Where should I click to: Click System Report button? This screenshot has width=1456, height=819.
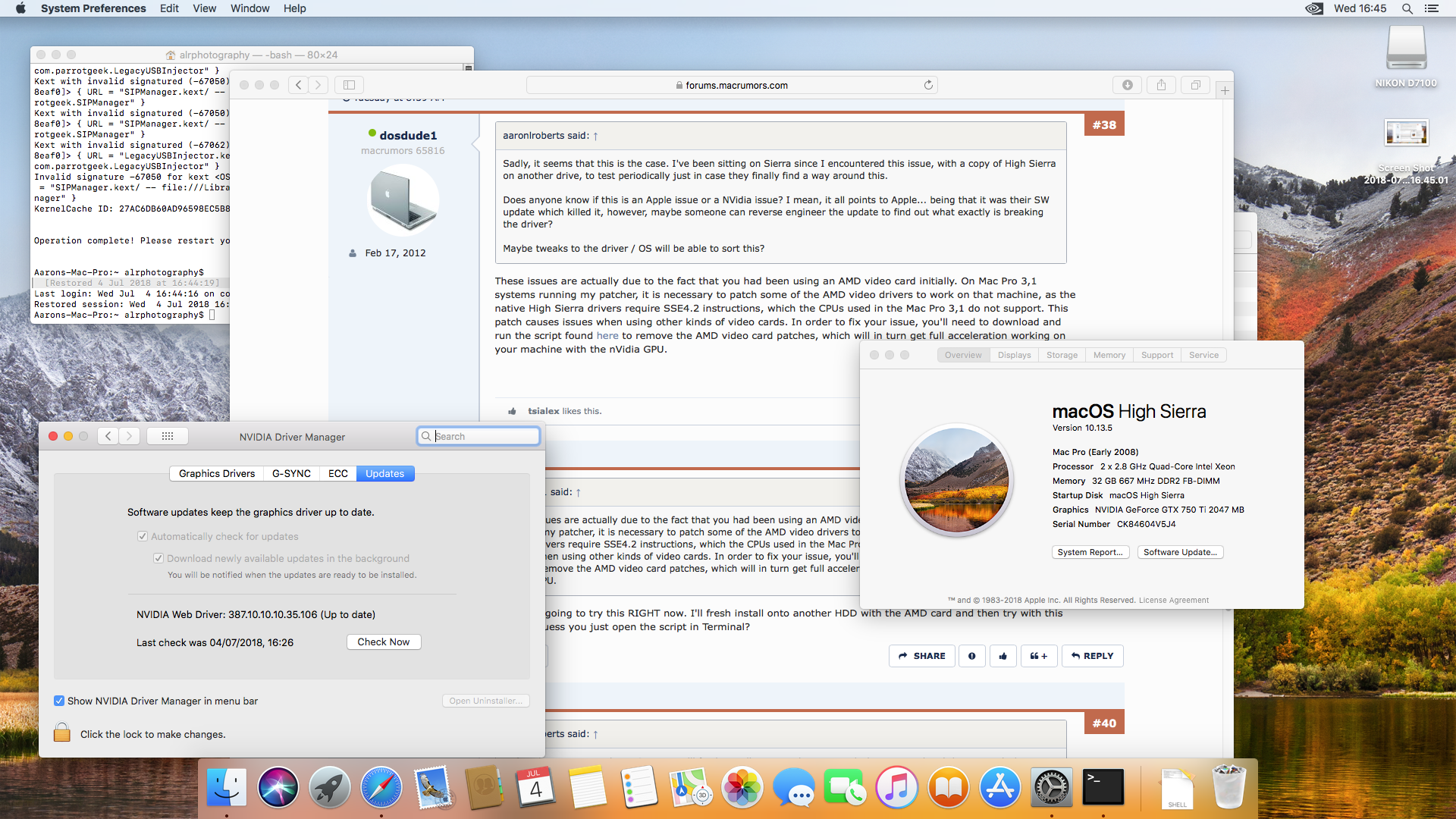pos(1090,552)
